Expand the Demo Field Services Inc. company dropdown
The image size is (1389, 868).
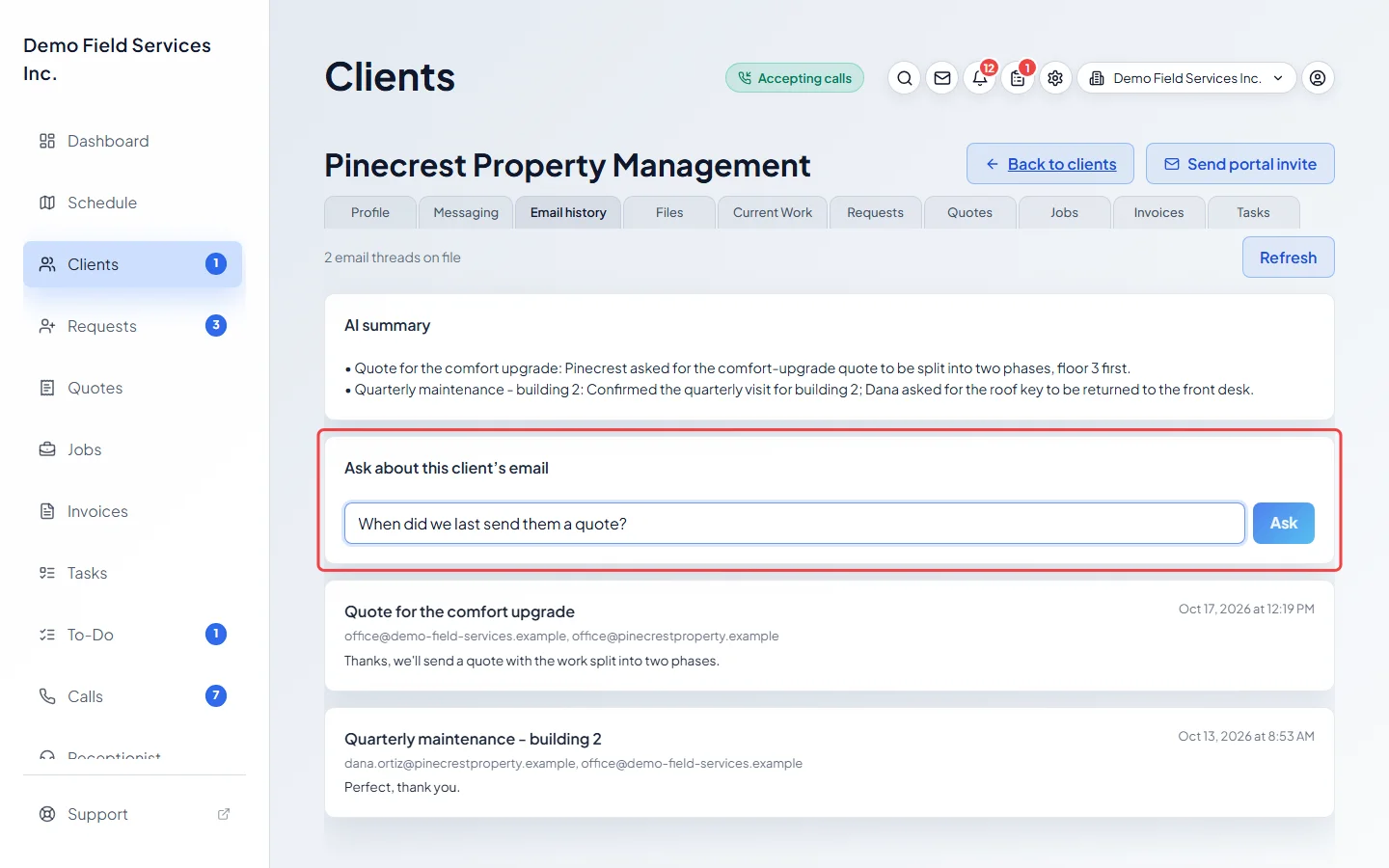[1186, 78]
